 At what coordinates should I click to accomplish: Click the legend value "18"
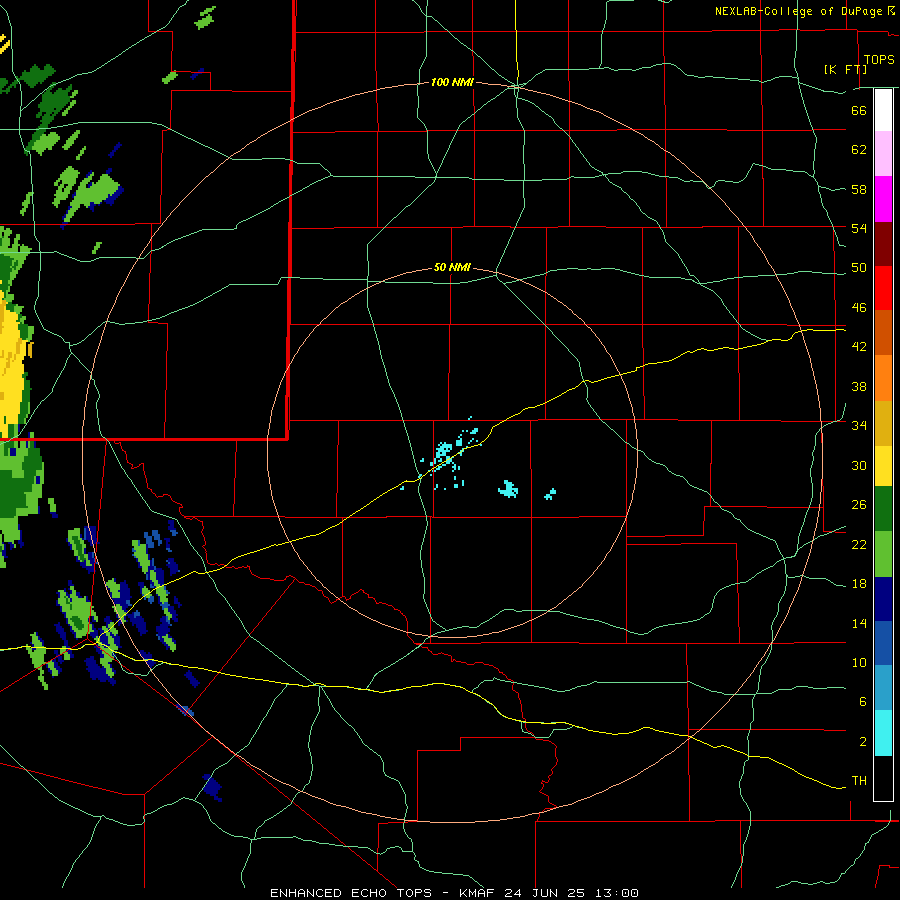click(859, 584)
